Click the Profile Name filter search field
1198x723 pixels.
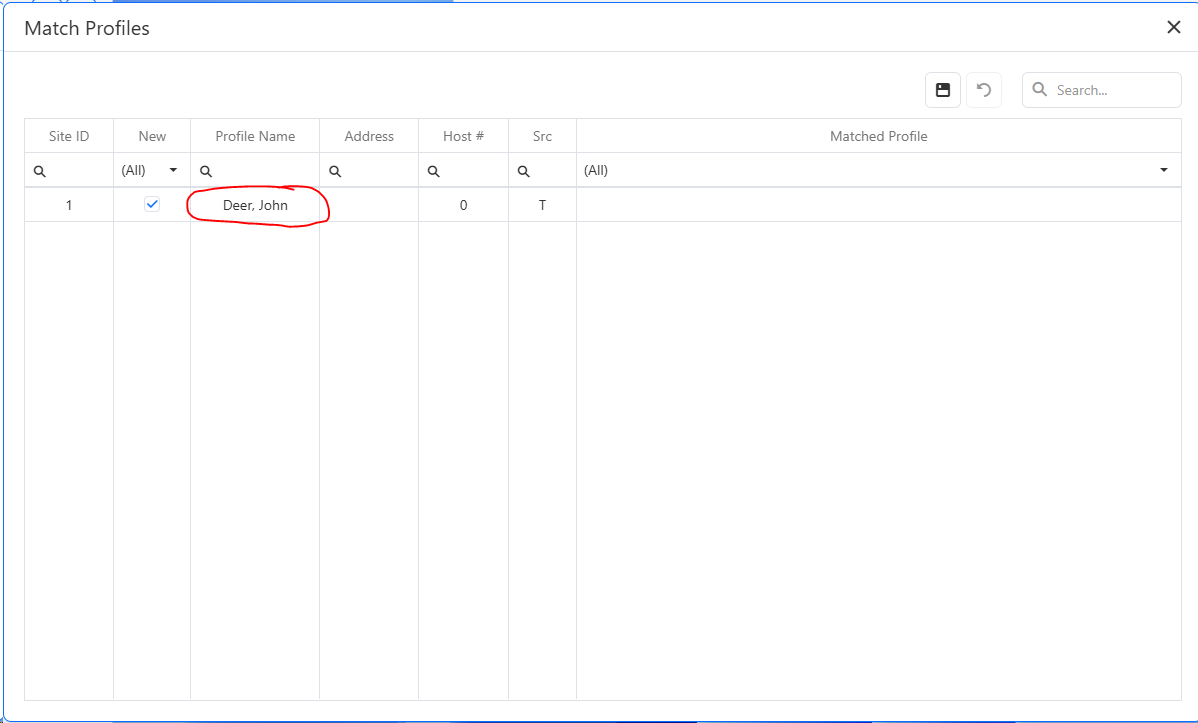coord(255,170)
